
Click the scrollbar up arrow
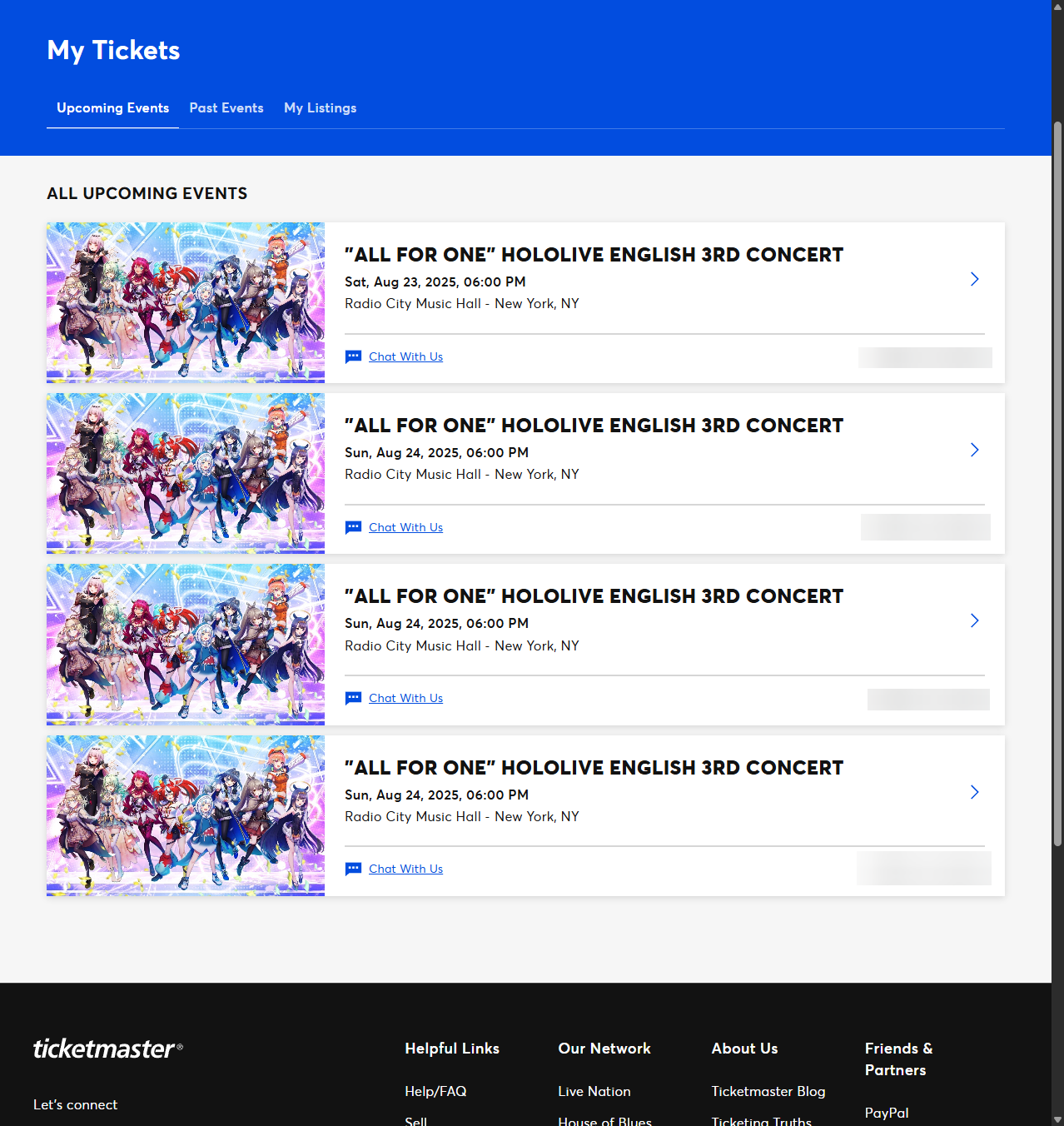point(1057,6)
